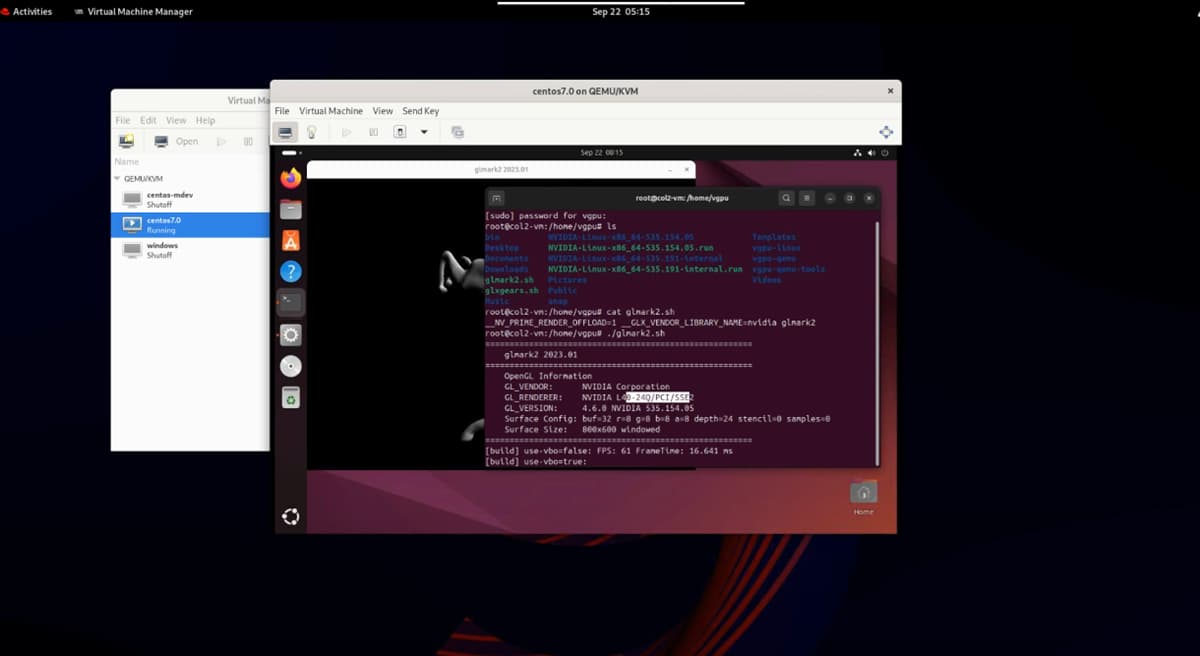Click the terminal vertical scrollbar

coord(877,340)
